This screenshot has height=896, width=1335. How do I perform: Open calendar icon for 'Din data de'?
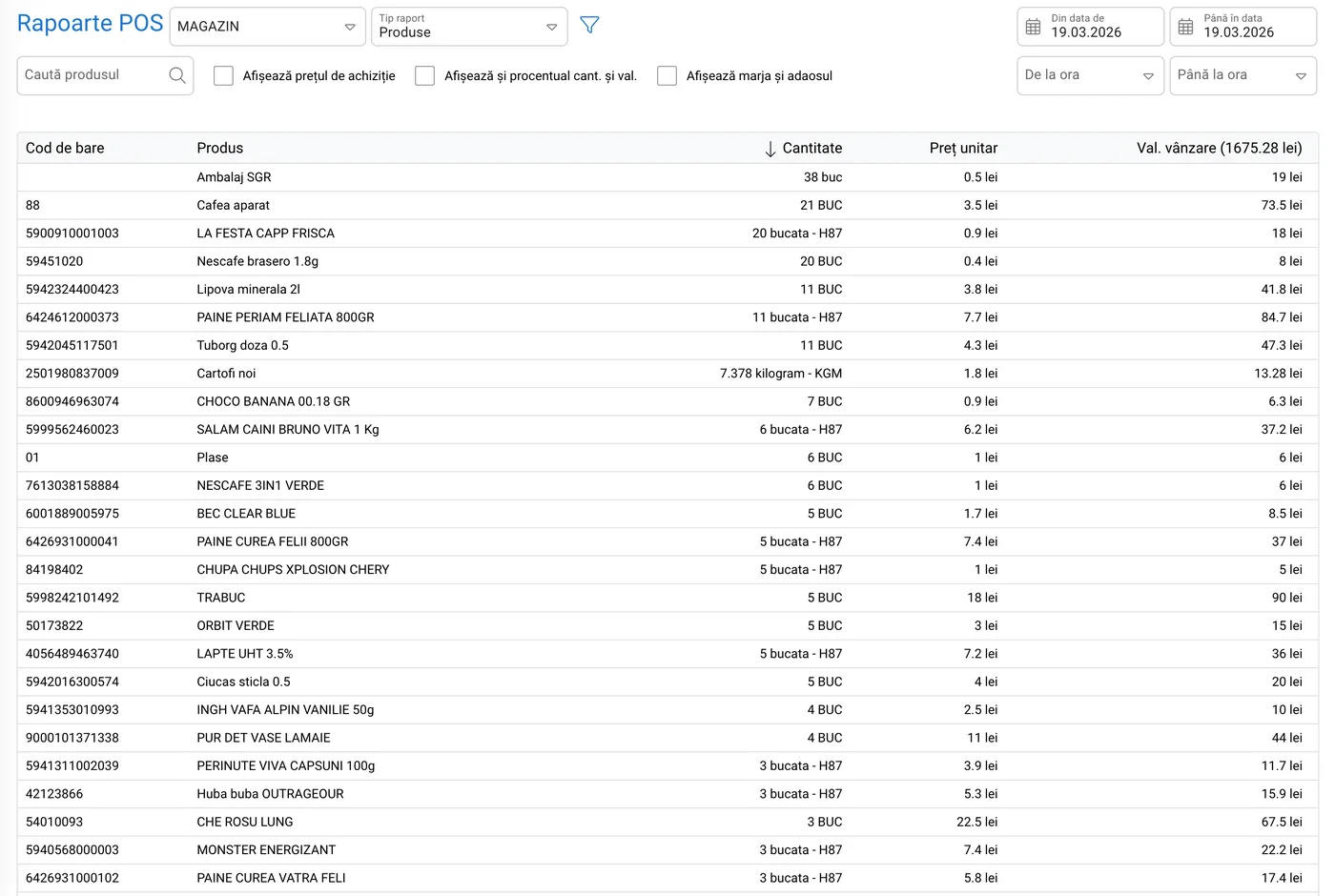(1033, 27)
